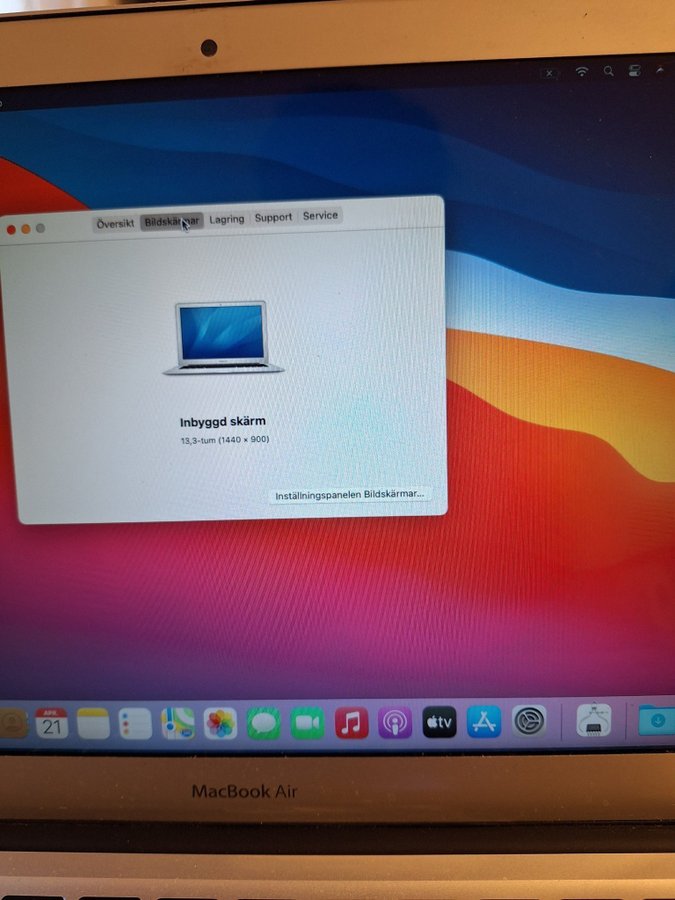Image resolution: width=675 pixels, height=900 pixels.
Task: Launch App Store from the Dock
Action: [484, 721]
